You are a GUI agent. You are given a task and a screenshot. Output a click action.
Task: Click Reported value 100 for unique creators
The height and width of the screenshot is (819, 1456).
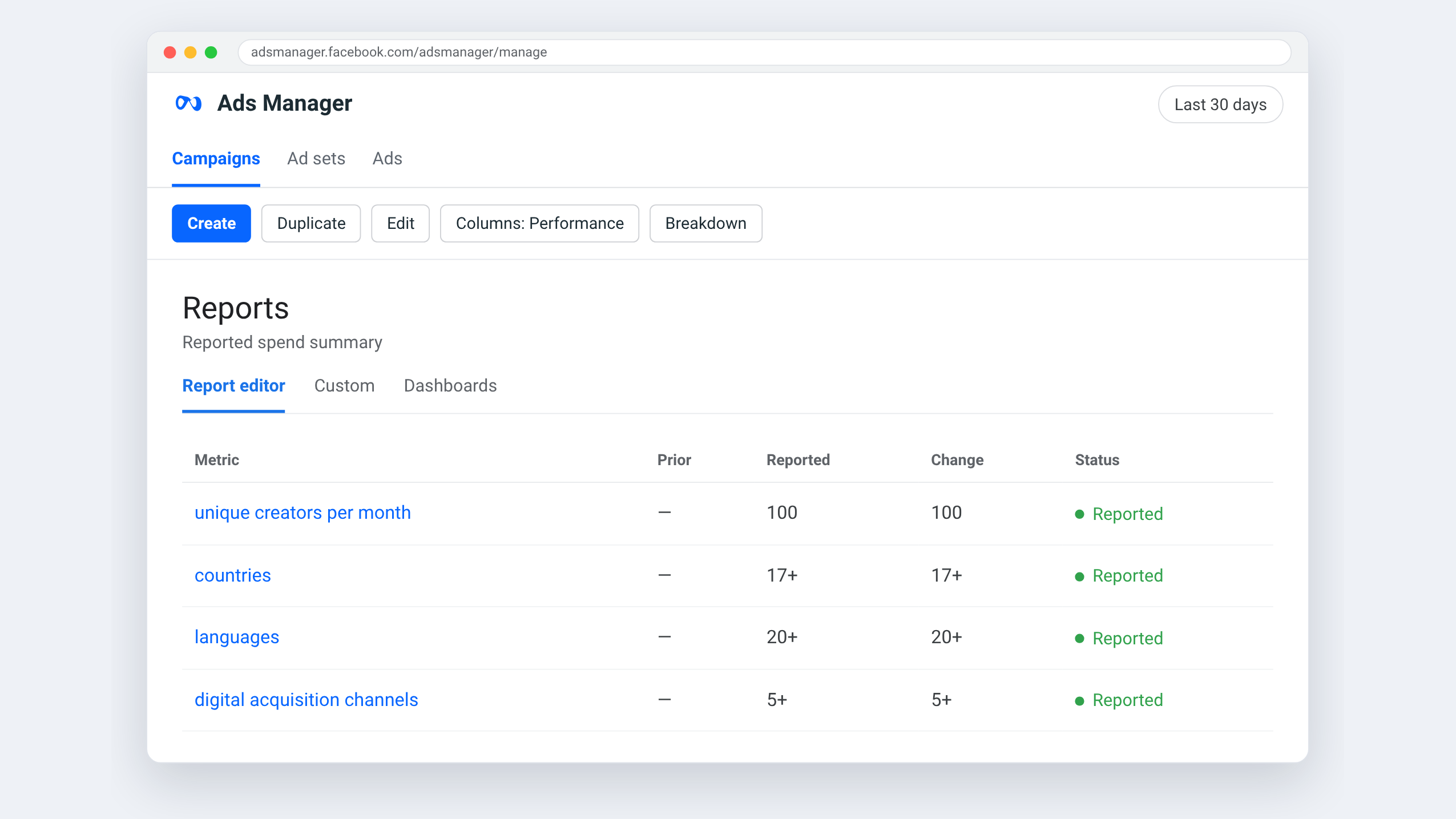(782, 513)
